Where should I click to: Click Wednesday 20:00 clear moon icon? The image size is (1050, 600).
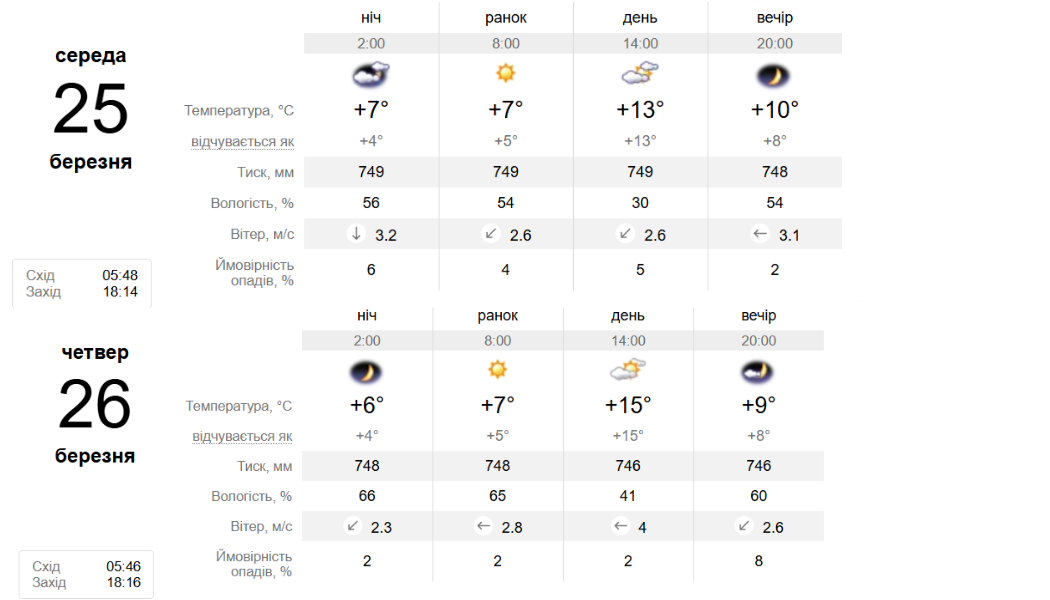click(774, 75)
